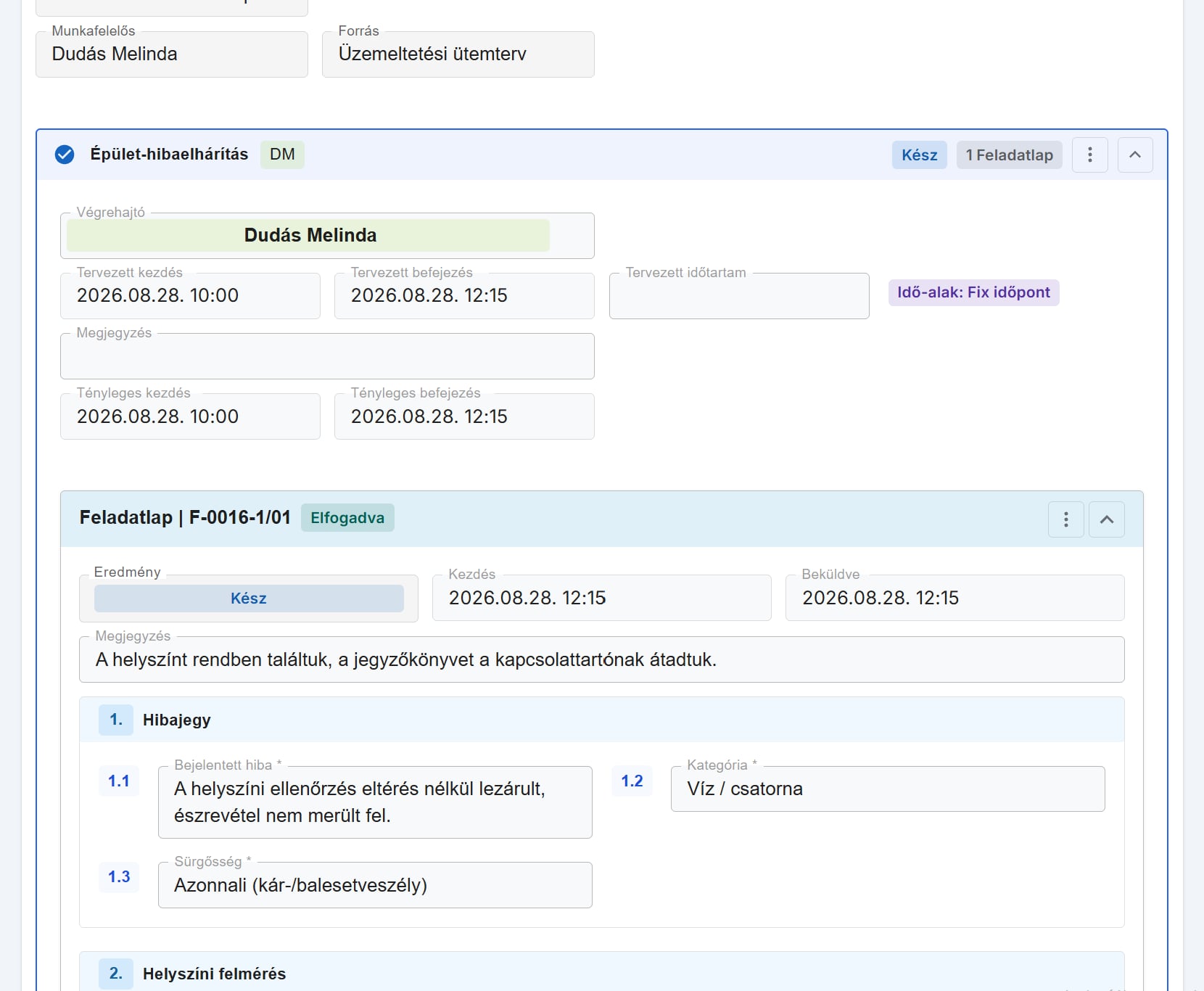Viewport: 1204px width, 991px height.
Task: Click the DM initials badge
Action: point(282,155)
